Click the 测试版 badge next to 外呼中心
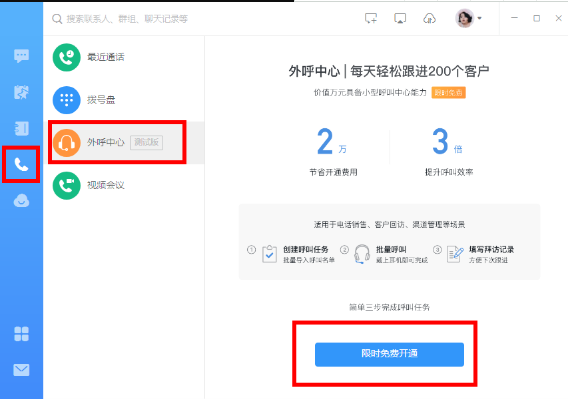568x399 pixels. coord(146,142)
